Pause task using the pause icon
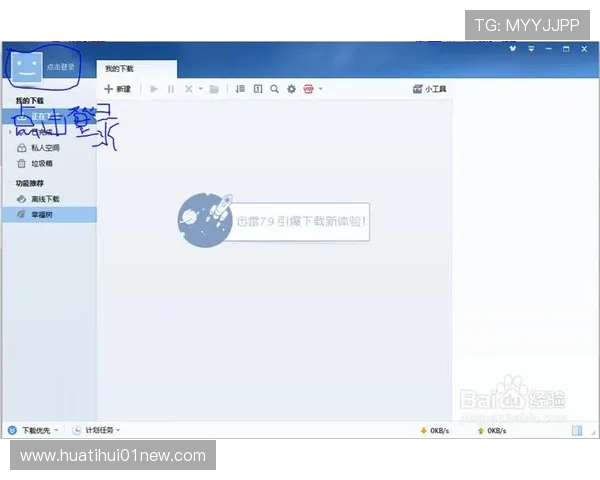The width and height of the screenshot is (600, 480). [171, 89]
